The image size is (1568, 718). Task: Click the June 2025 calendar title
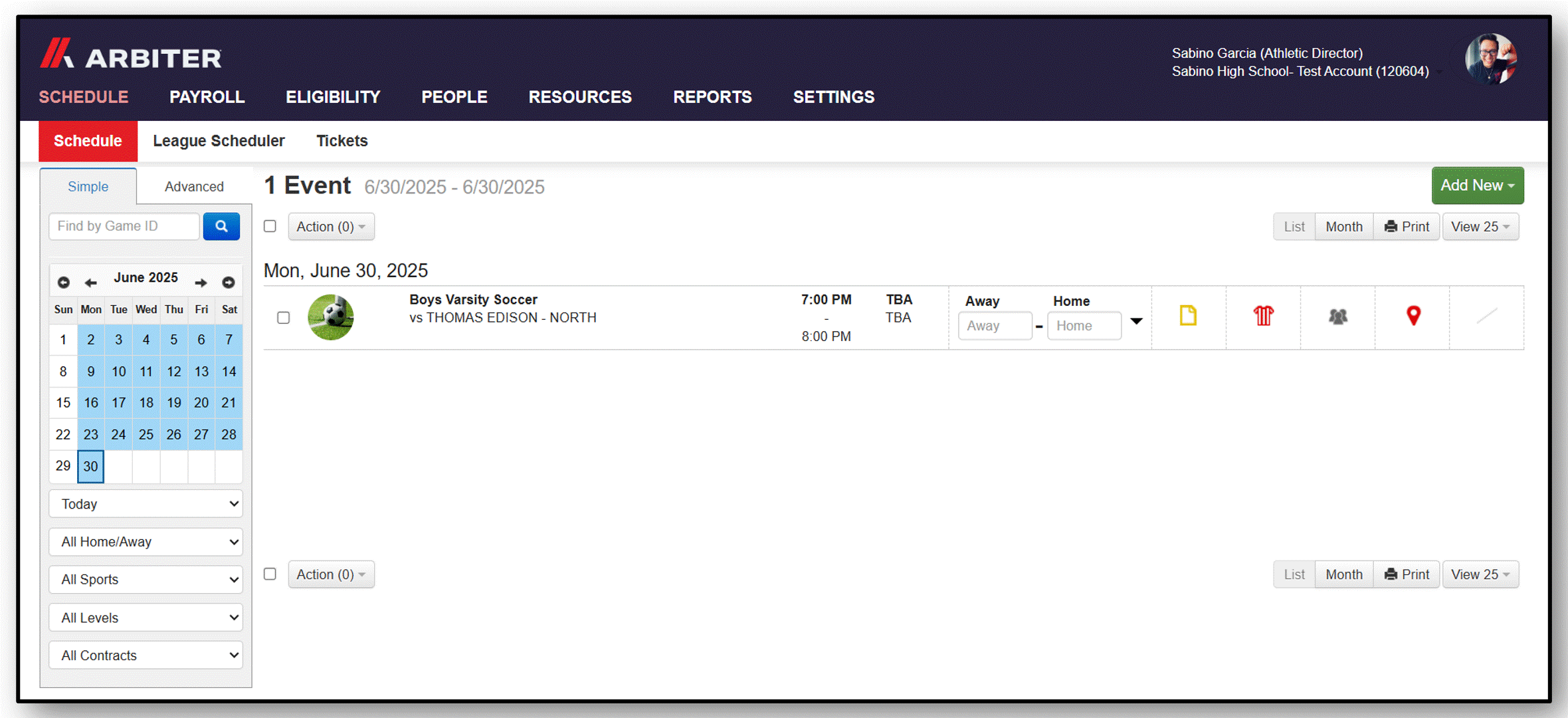click(x=146, y=278)
